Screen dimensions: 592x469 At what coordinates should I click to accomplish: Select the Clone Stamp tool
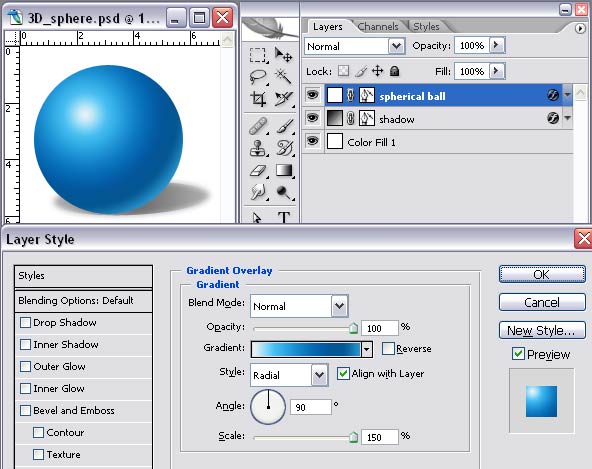[x=258, y=148]
